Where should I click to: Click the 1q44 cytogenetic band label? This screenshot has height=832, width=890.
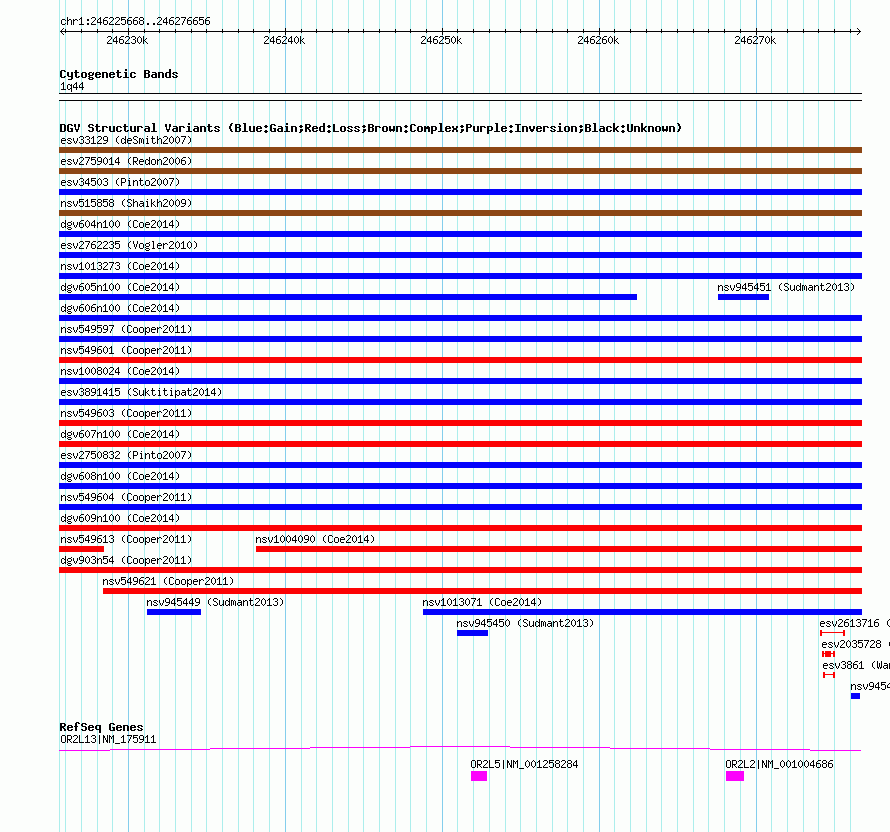pos(72,86)
